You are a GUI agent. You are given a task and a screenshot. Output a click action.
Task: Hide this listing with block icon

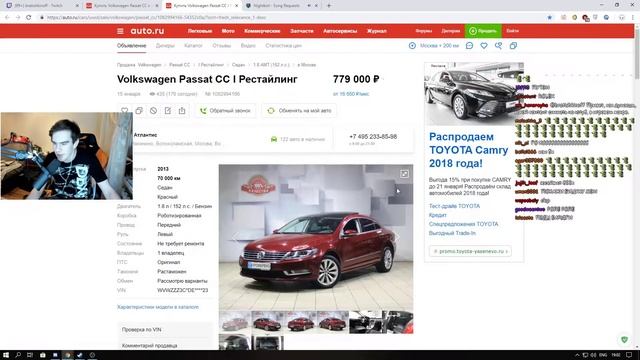point(153,111)
